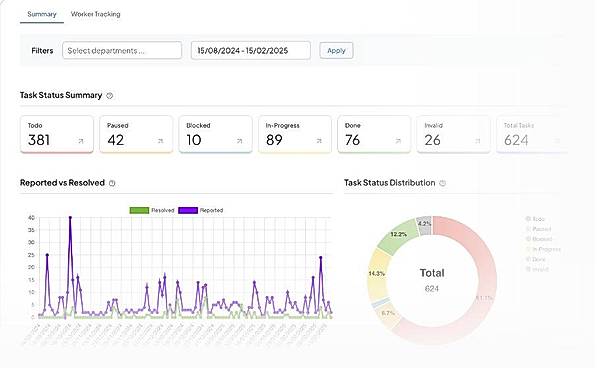Toggle In Progress in the donut legend
The image size is (598, 368).
pos(543,249)
